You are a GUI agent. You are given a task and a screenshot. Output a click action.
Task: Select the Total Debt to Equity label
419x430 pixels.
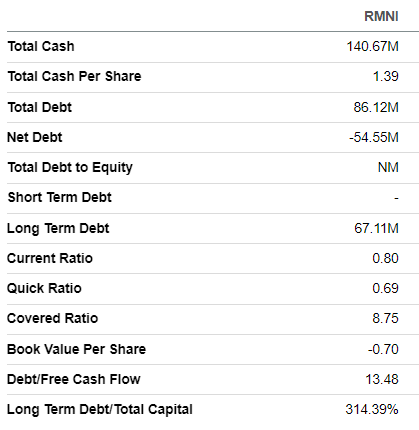point(70,168)
